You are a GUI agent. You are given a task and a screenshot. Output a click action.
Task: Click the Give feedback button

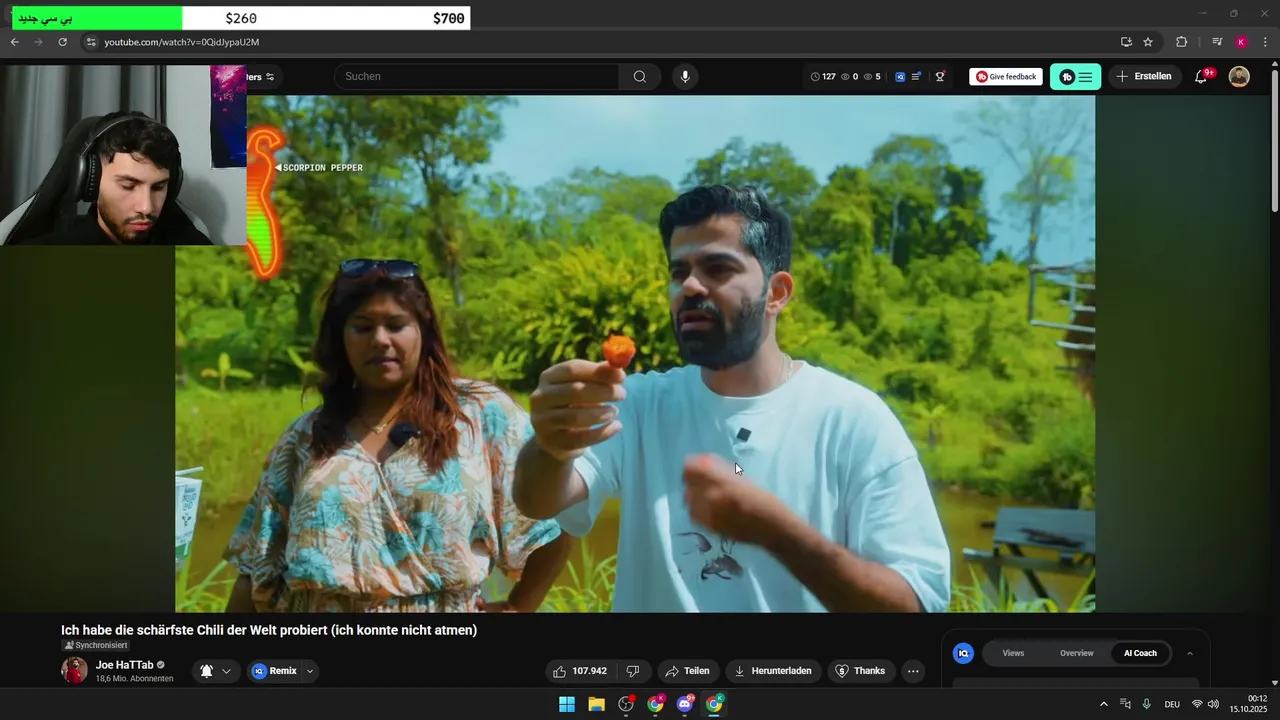[x=1006, y=77]
